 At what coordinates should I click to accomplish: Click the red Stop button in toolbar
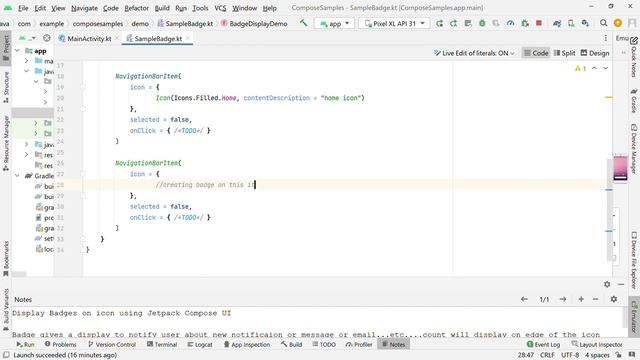click(539, 23)
